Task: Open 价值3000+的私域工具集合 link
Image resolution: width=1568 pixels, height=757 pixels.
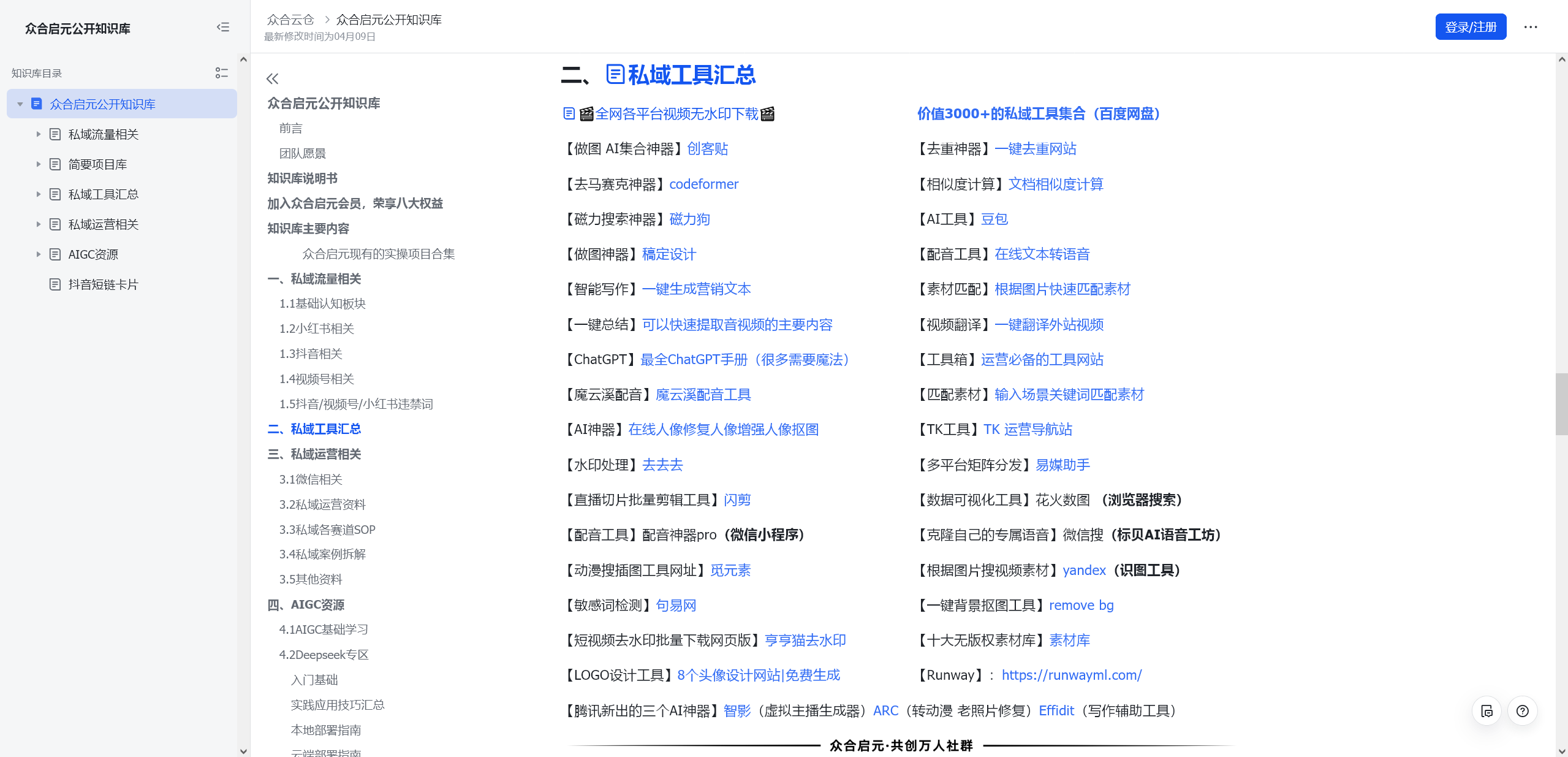Action: [x=1038, y=113]
